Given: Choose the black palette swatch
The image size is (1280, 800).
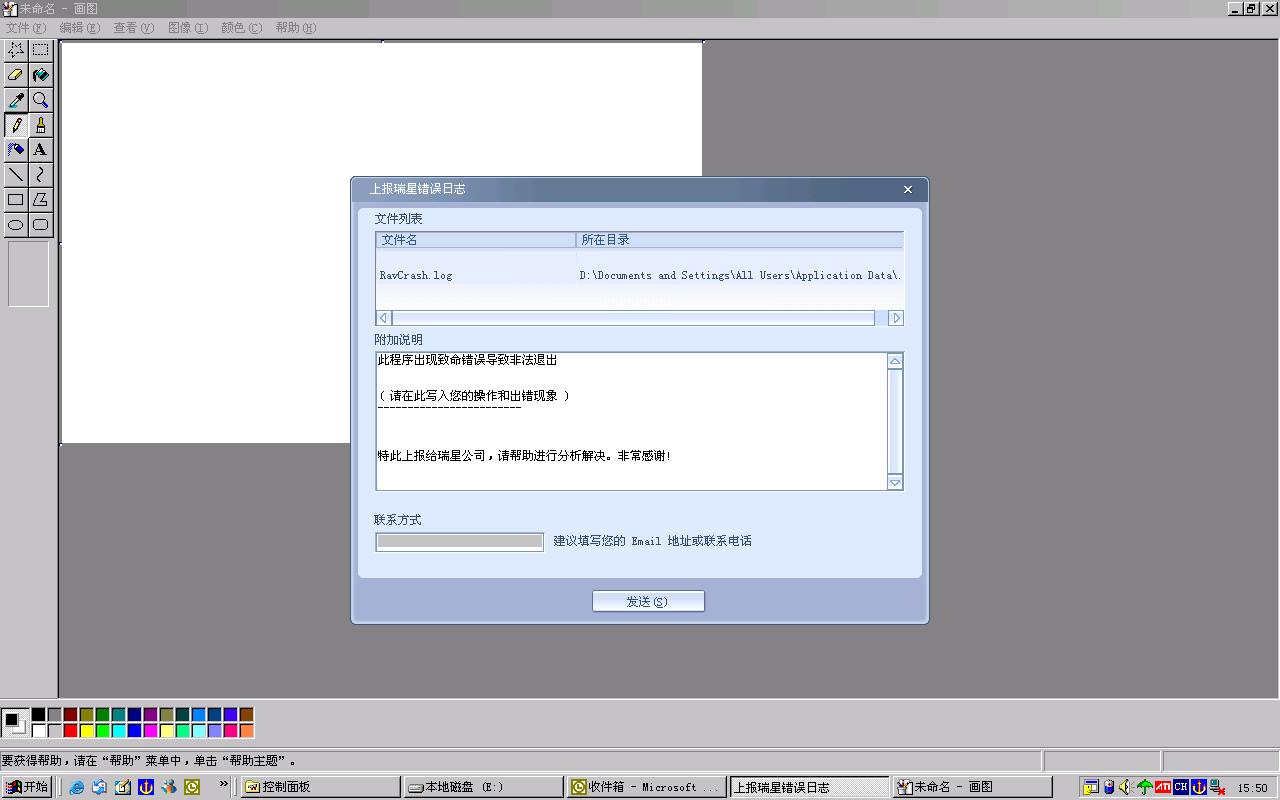Looking at the screenshot, I should (38, 714).
